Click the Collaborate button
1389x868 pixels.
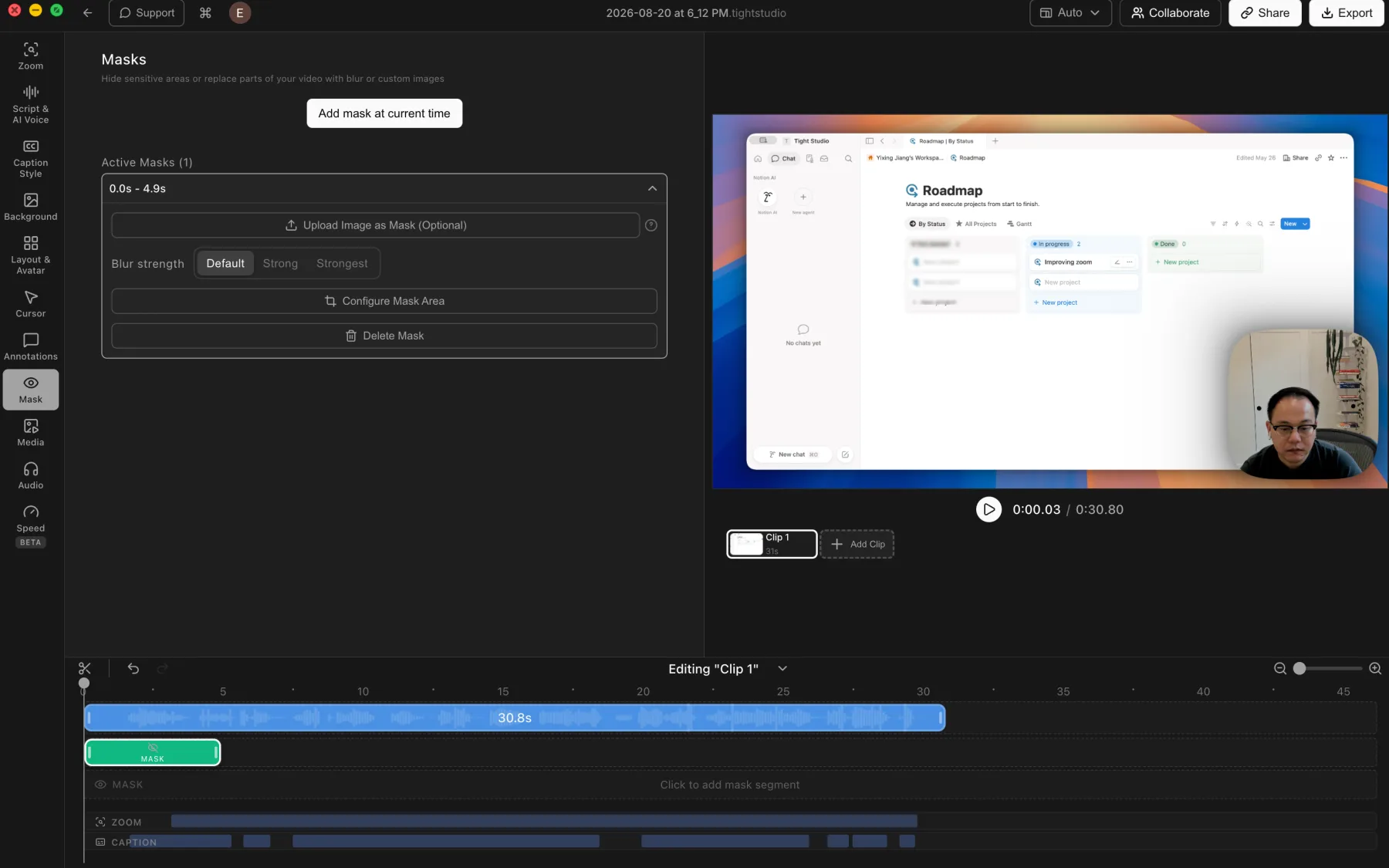pos(1170,13)
